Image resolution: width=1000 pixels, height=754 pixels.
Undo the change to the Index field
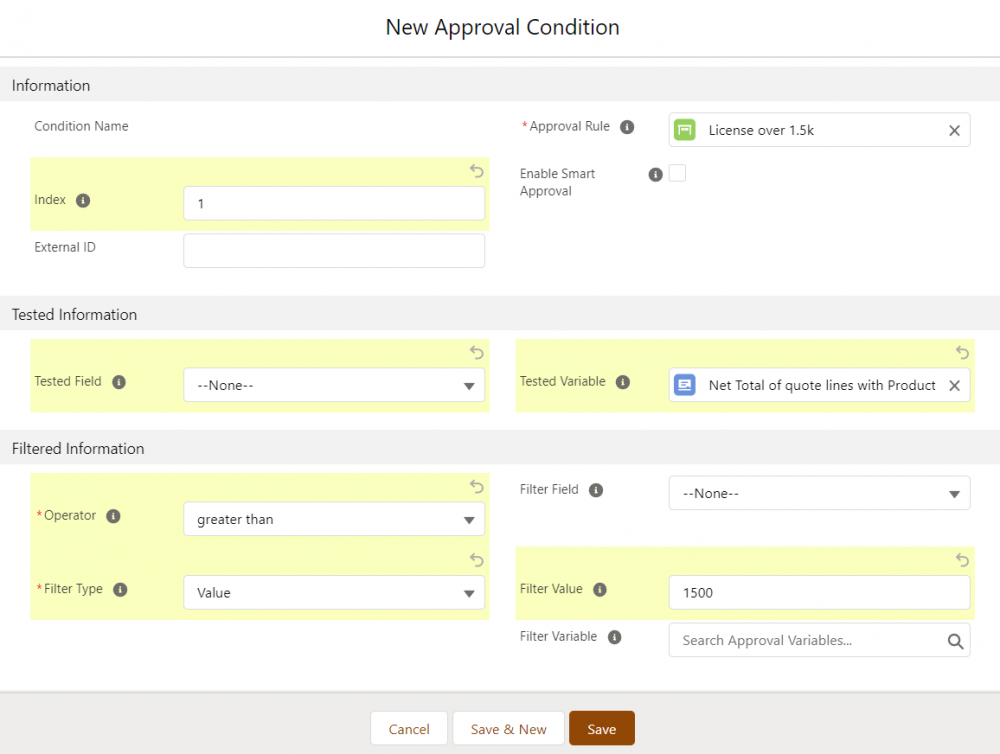point(476,171)
